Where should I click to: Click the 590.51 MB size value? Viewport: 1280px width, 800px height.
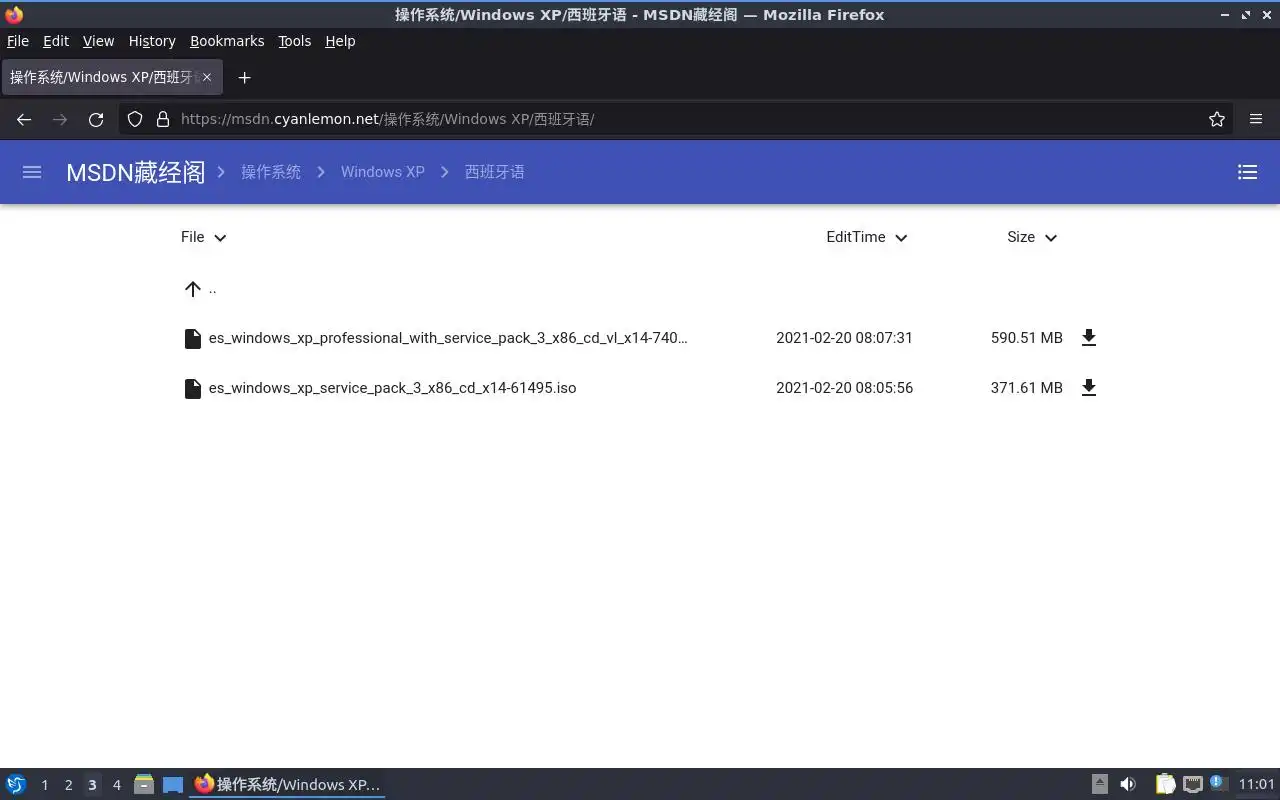click(x=1027, y=338)
